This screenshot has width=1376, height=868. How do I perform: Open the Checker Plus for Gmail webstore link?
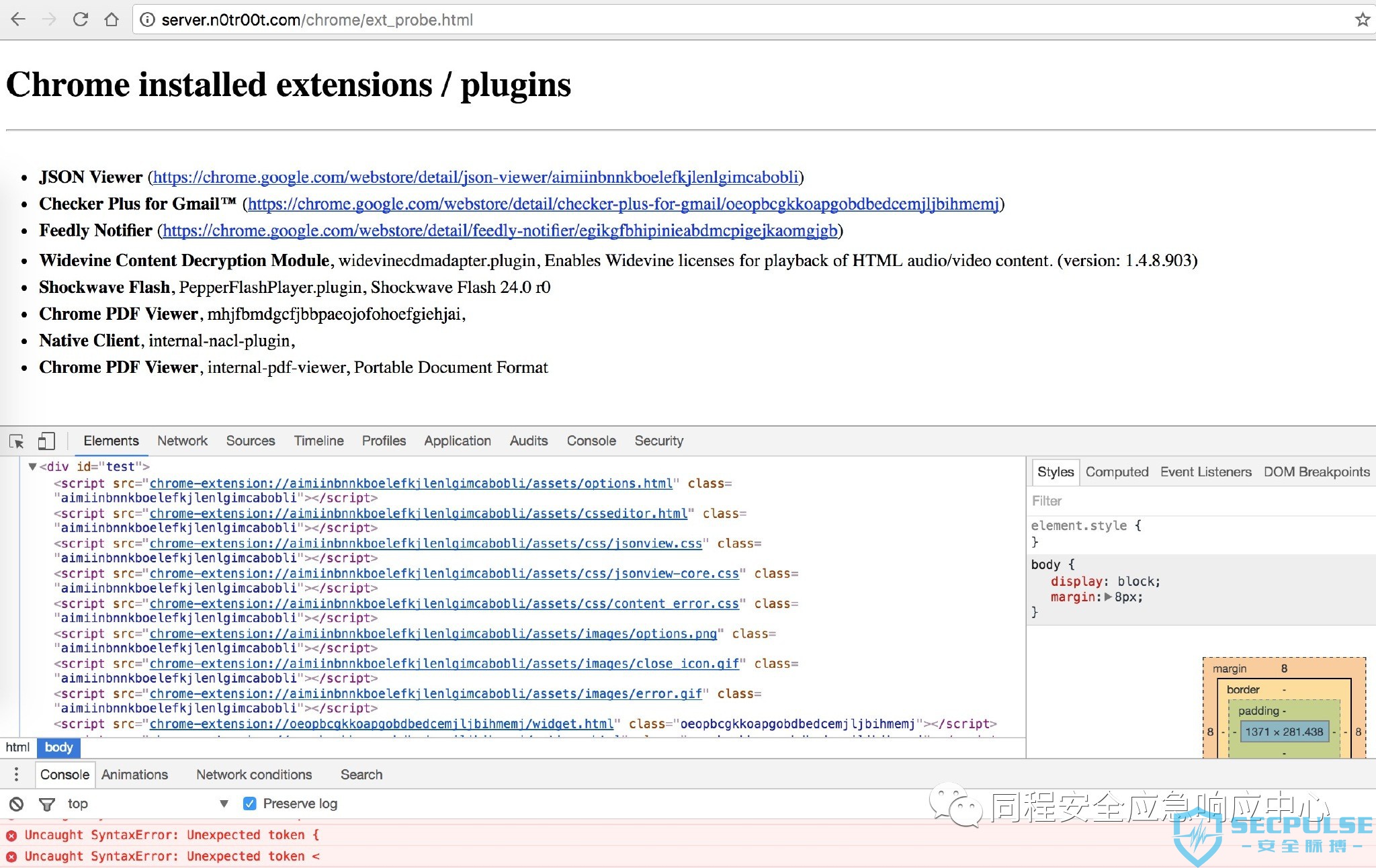pos(623,204)
